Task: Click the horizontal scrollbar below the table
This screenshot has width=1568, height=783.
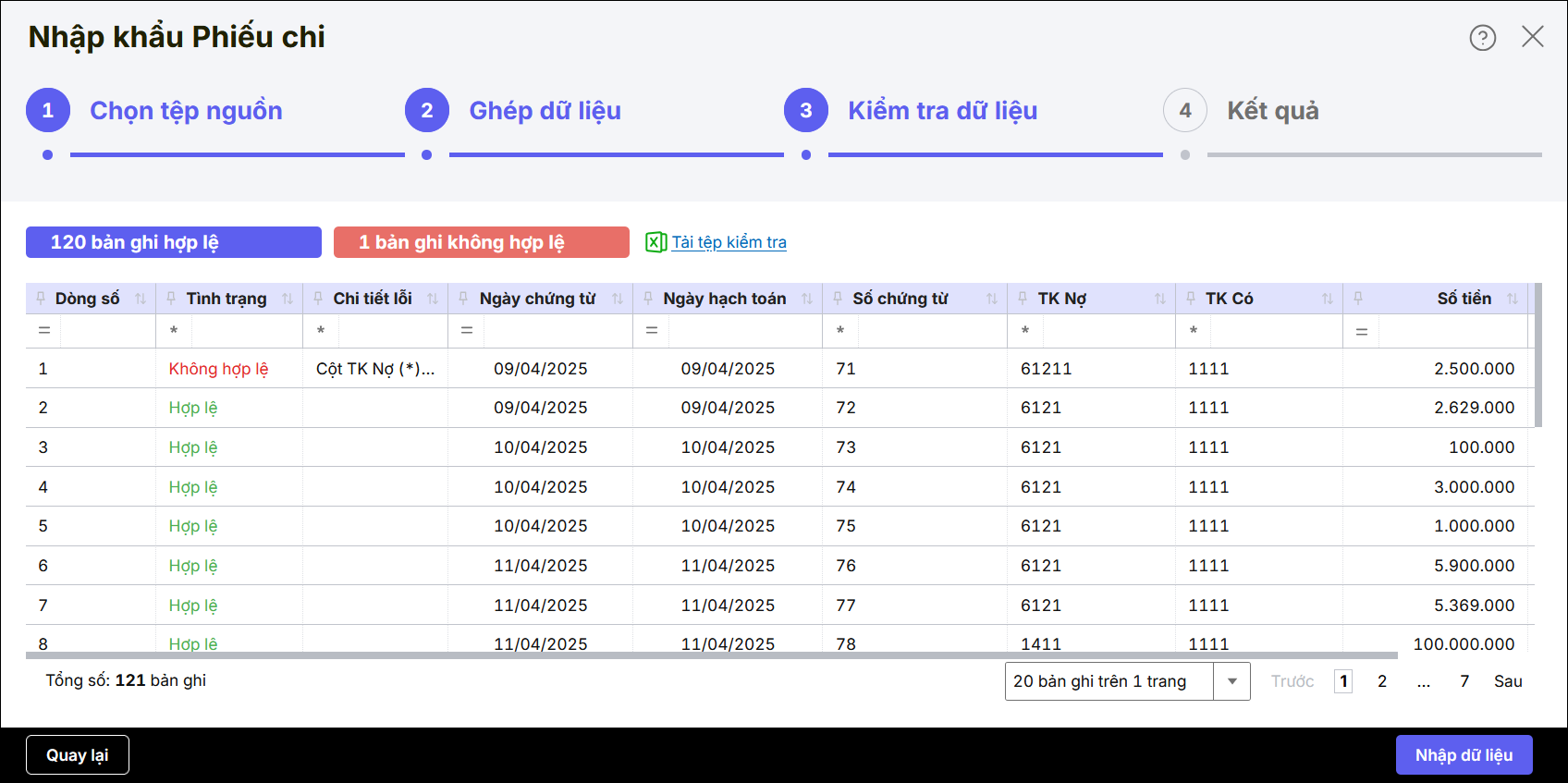Action: click(x=712, y=655)
